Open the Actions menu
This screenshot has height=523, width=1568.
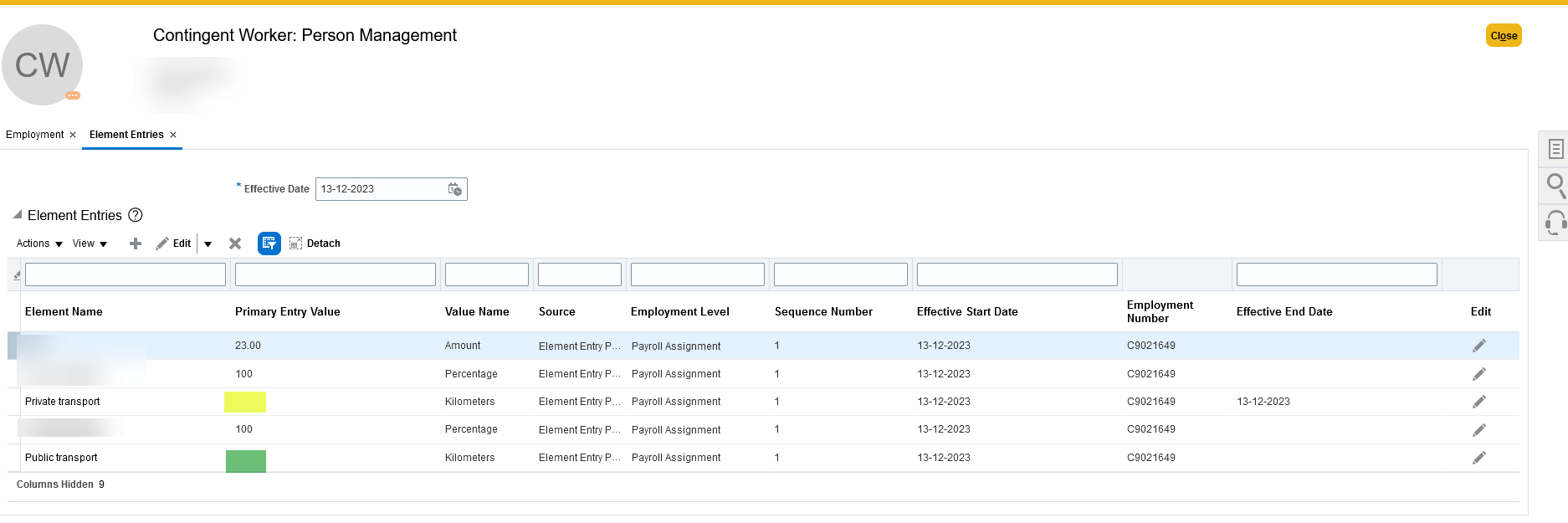click(39, 244)
